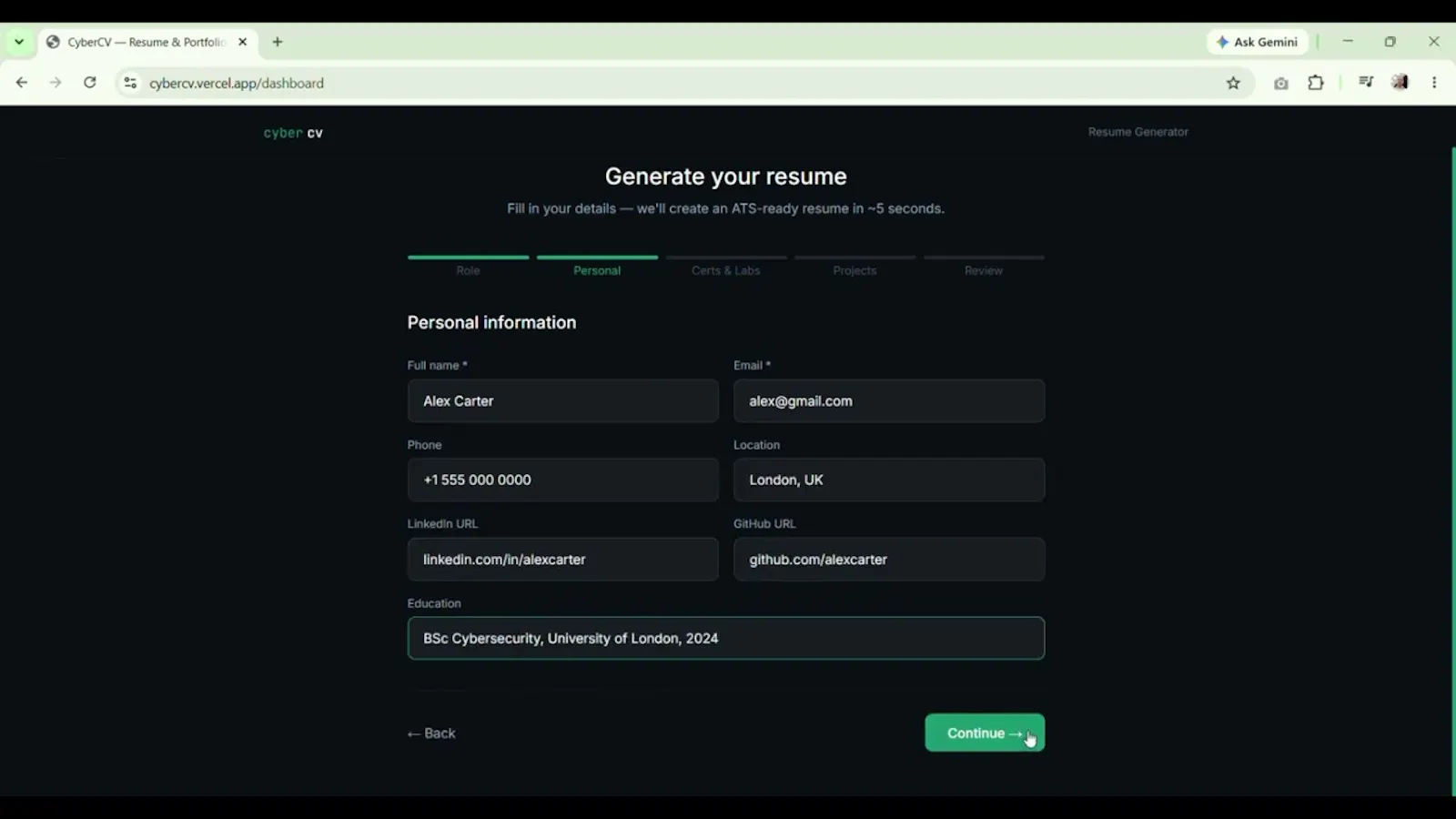1456x819 pixels.
Task: Click the address bar URL
Action: 237,83
